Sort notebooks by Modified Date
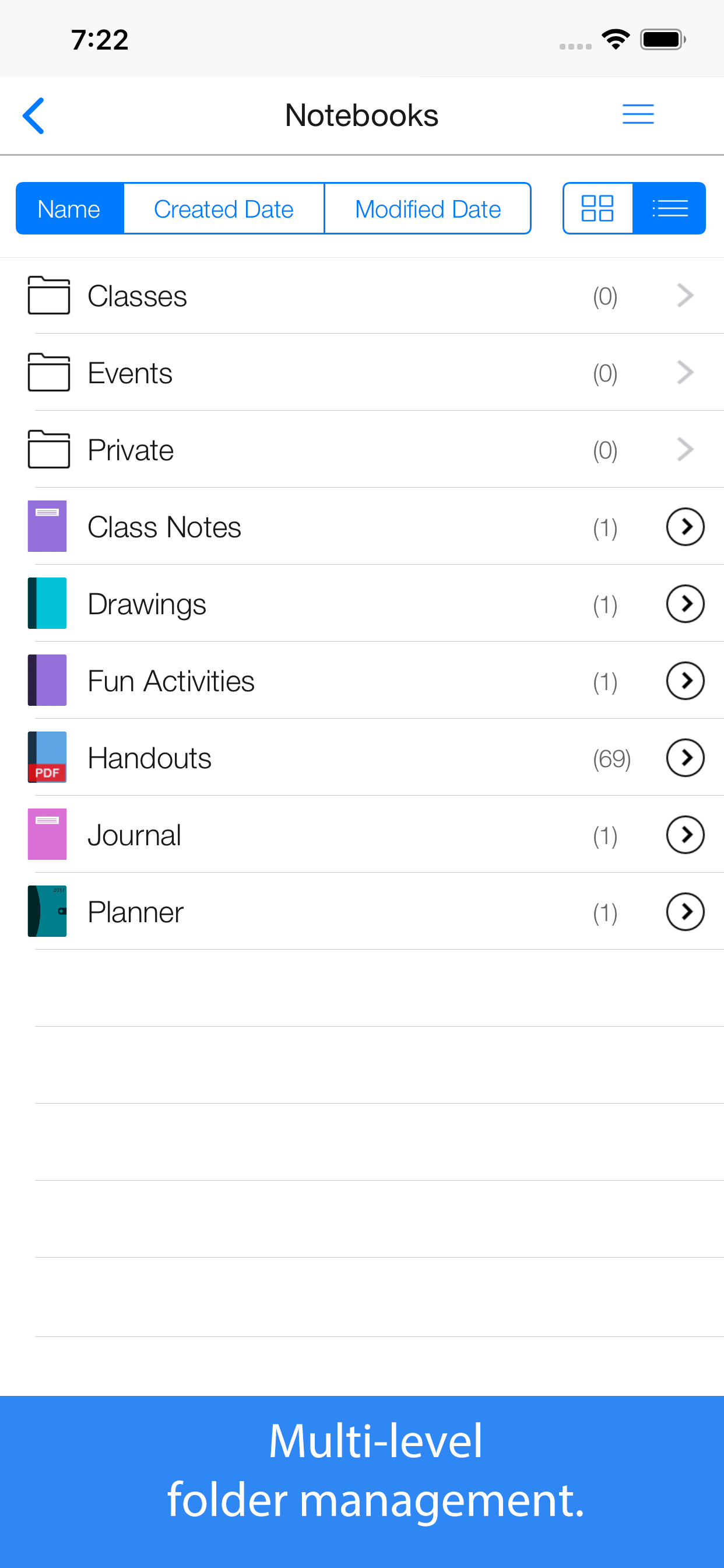The width and height of the screenshot is (724, 1568). pyautogui.click(x=427, y=209)
